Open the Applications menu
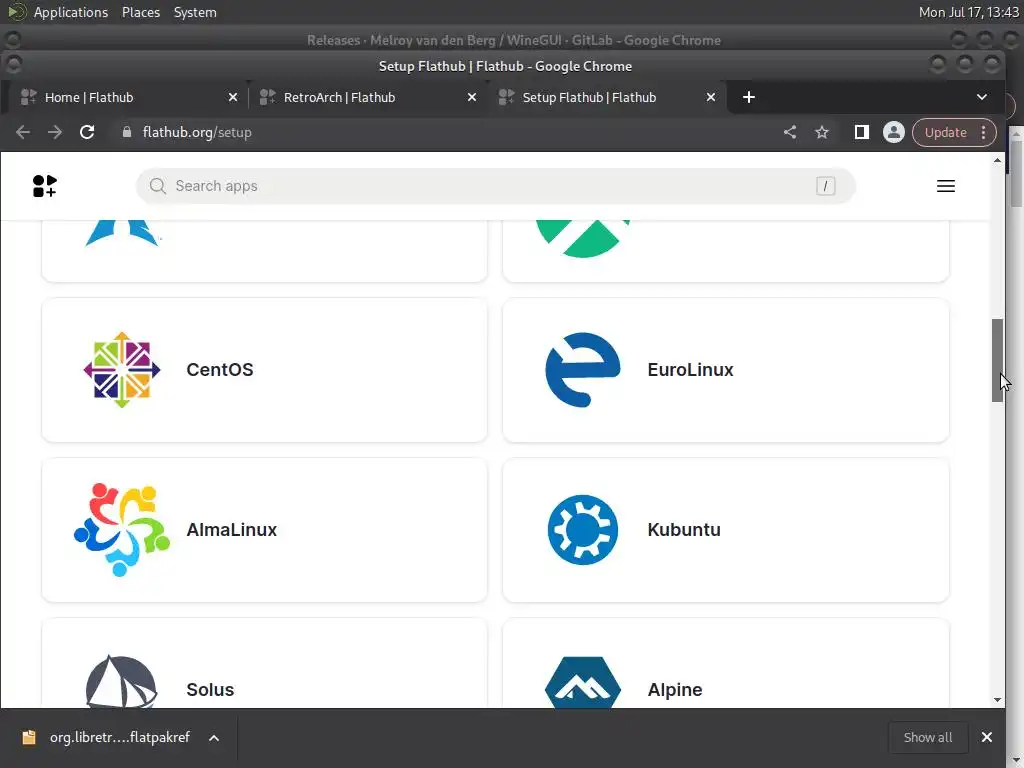Viewport: 1024px width, 768px height. (71, 12)
